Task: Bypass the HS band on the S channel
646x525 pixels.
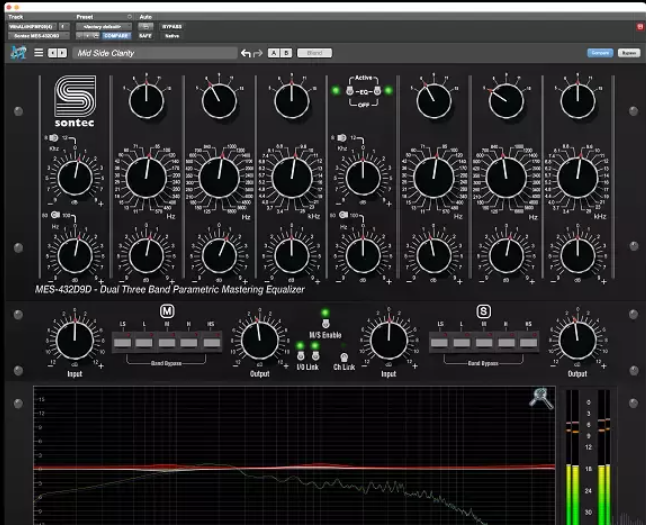Action: point(529,342)
